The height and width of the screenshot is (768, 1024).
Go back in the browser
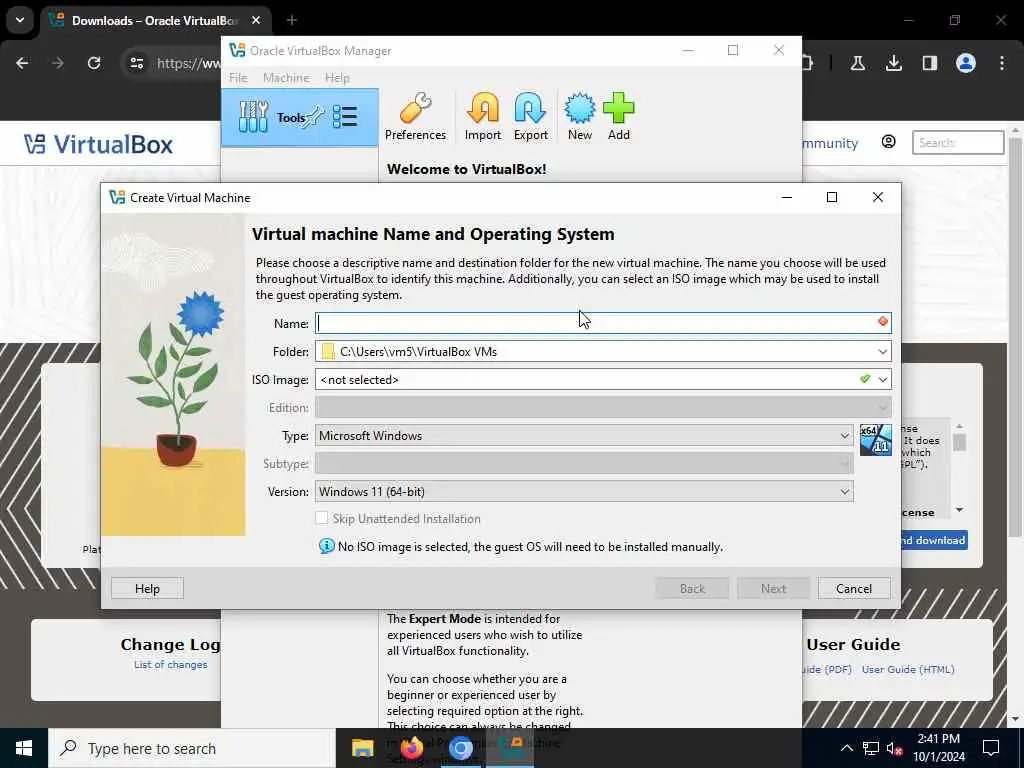tap(22, 63)
